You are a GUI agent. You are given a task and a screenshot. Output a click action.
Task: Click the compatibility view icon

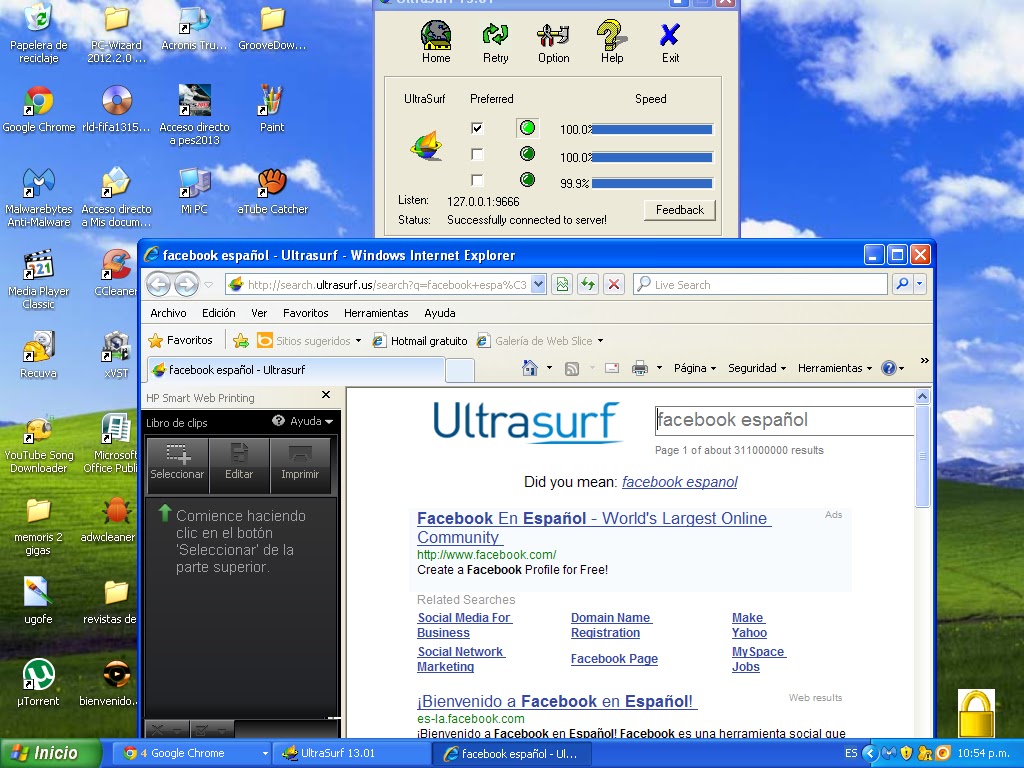[x=562, y=284]
